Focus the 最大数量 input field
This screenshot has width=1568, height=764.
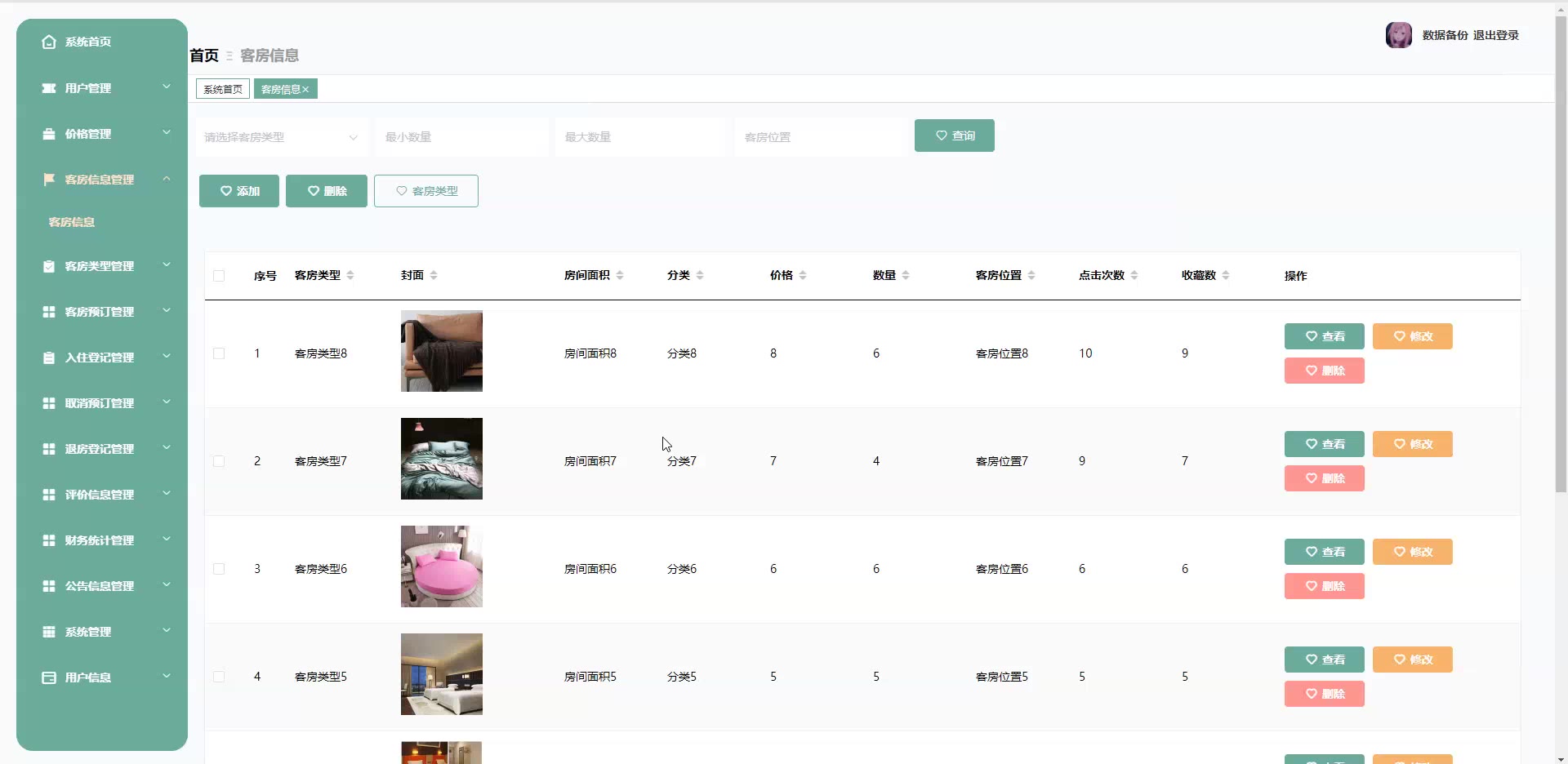(x=641, y=137)
